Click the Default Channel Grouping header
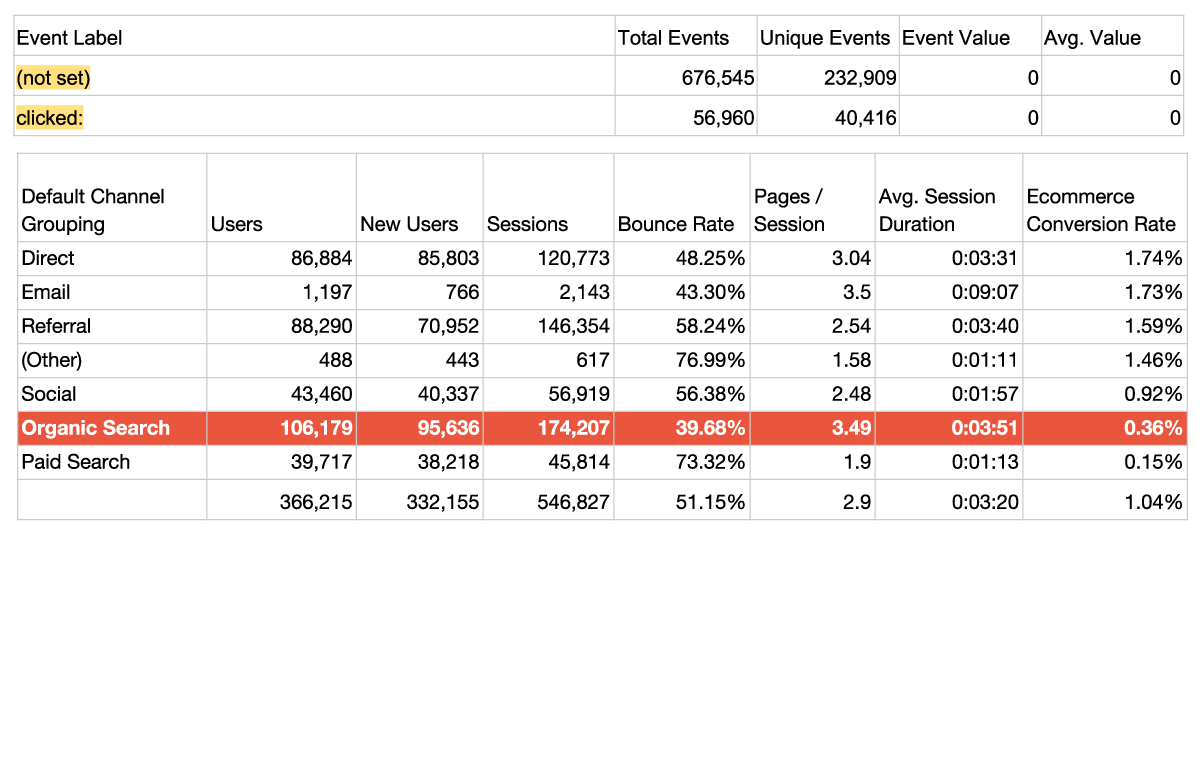 93,210
